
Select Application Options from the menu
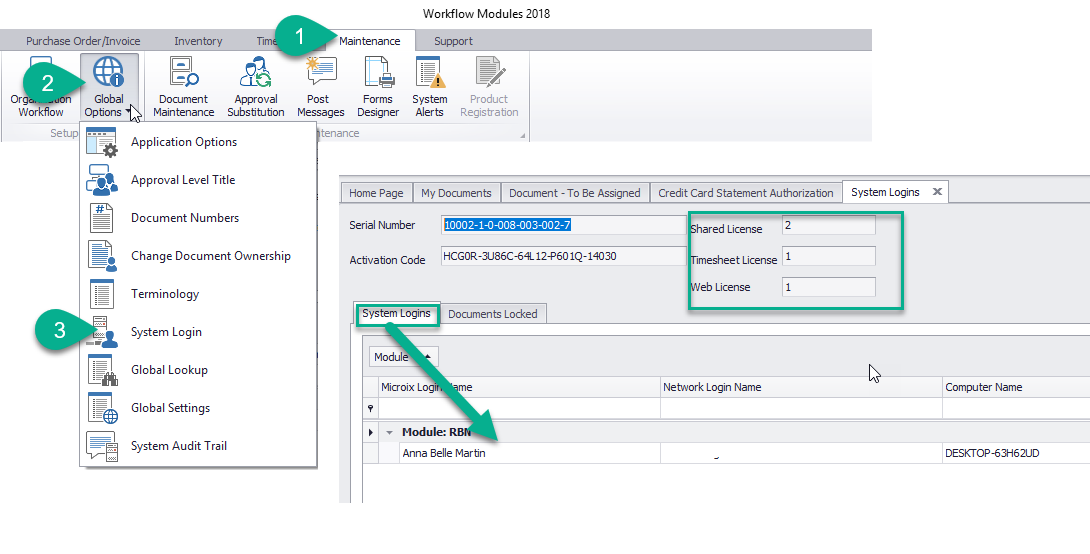click(x=184, y=142)
